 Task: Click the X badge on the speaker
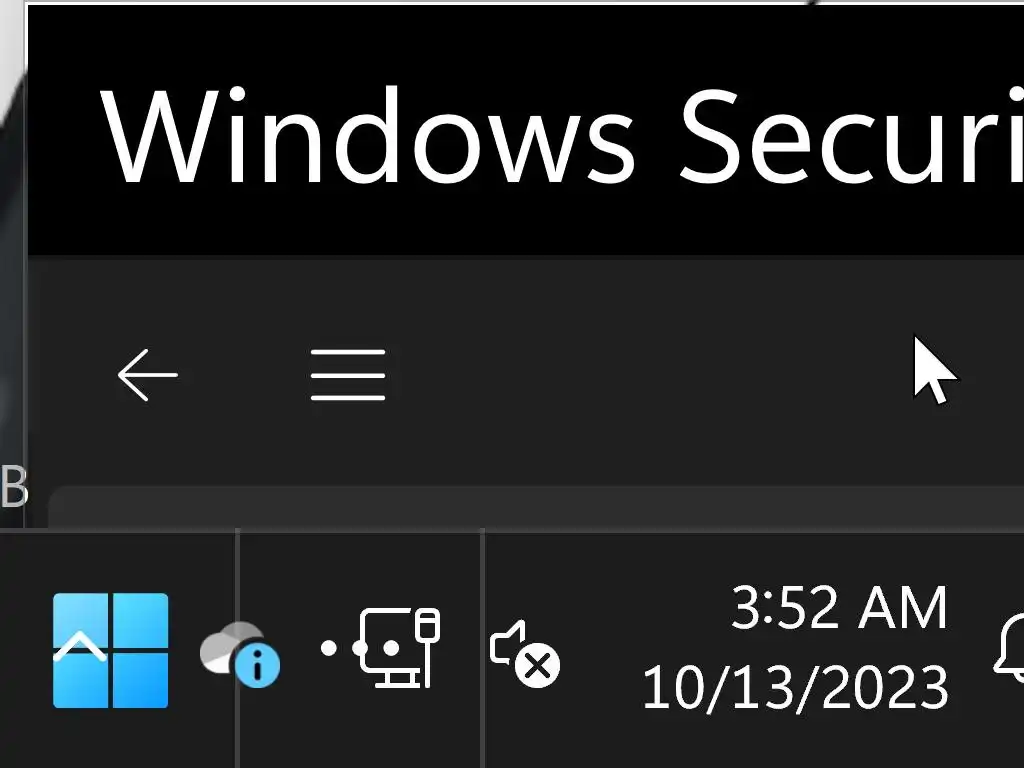539,665
